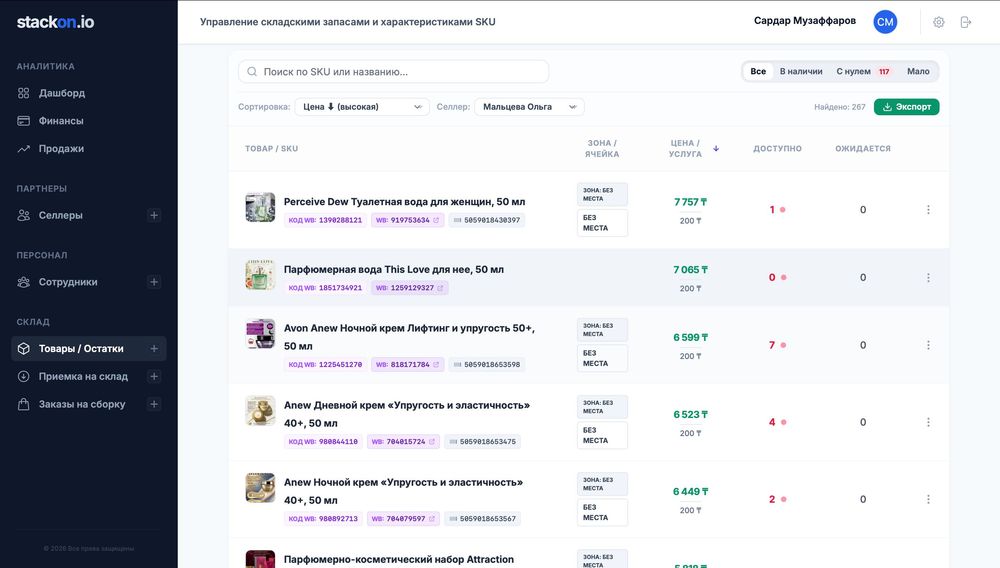Click ТОВАР / SKU column header

272,149
